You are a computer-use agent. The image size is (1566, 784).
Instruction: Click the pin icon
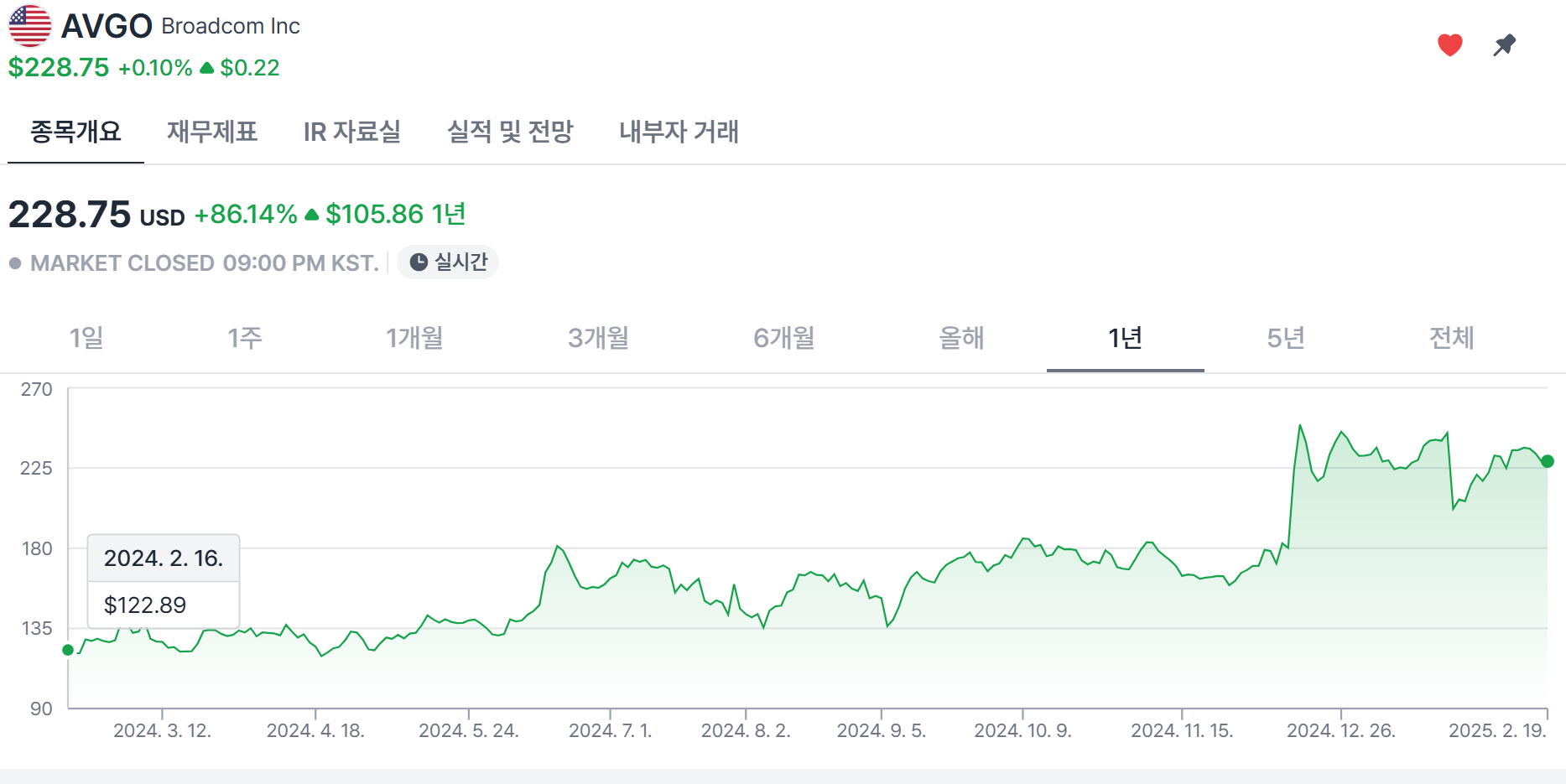point(1505,44)
